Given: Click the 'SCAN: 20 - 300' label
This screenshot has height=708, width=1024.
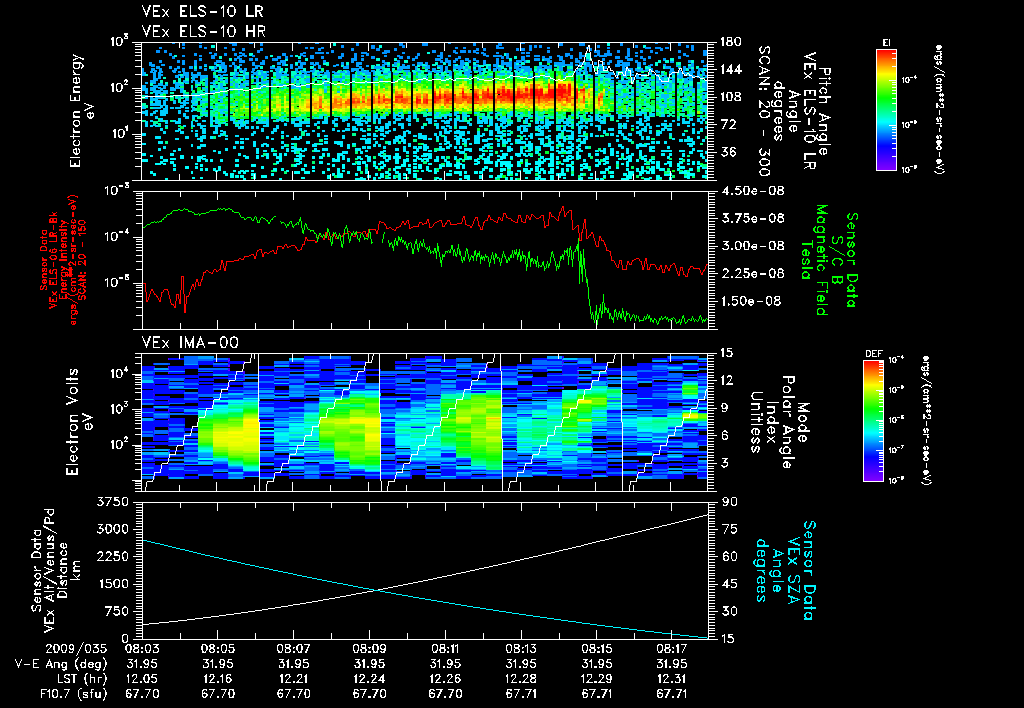Looking at the screenshot, I should (x=763, y=110).
